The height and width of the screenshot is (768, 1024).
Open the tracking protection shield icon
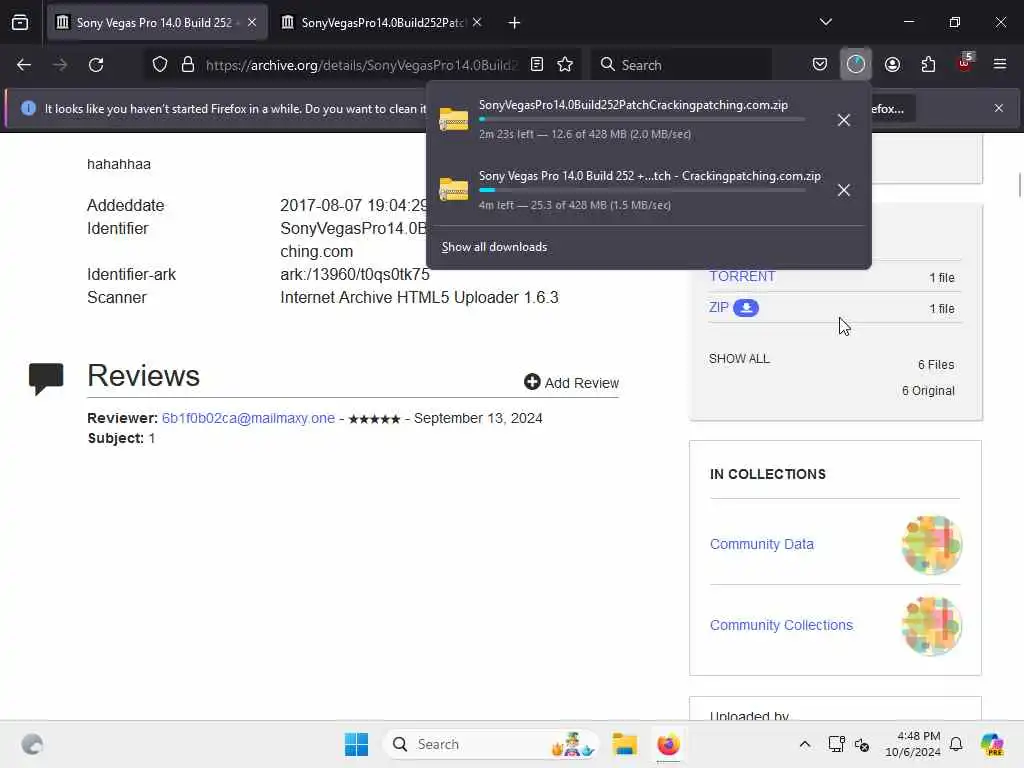[160, 65]
